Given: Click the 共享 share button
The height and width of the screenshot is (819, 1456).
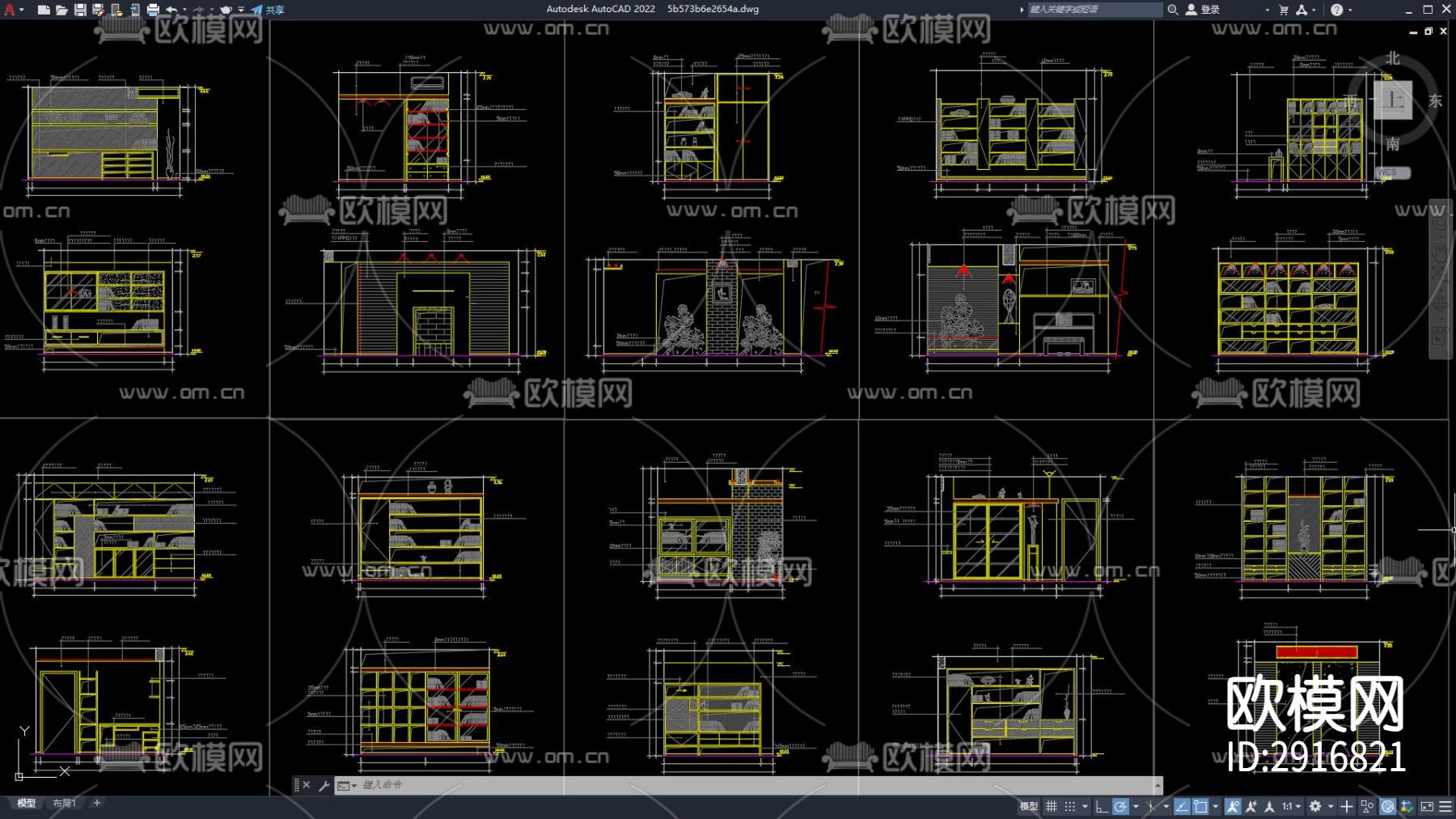Looking at the screenshot, I should click(x=269, y=10).
